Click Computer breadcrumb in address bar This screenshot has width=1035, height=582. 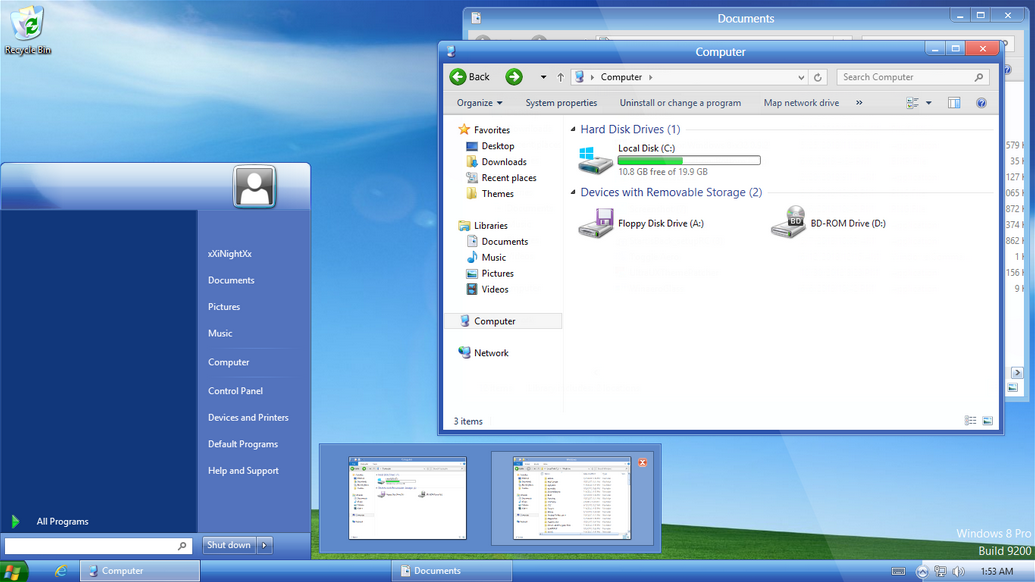click(x=620, y=77)
